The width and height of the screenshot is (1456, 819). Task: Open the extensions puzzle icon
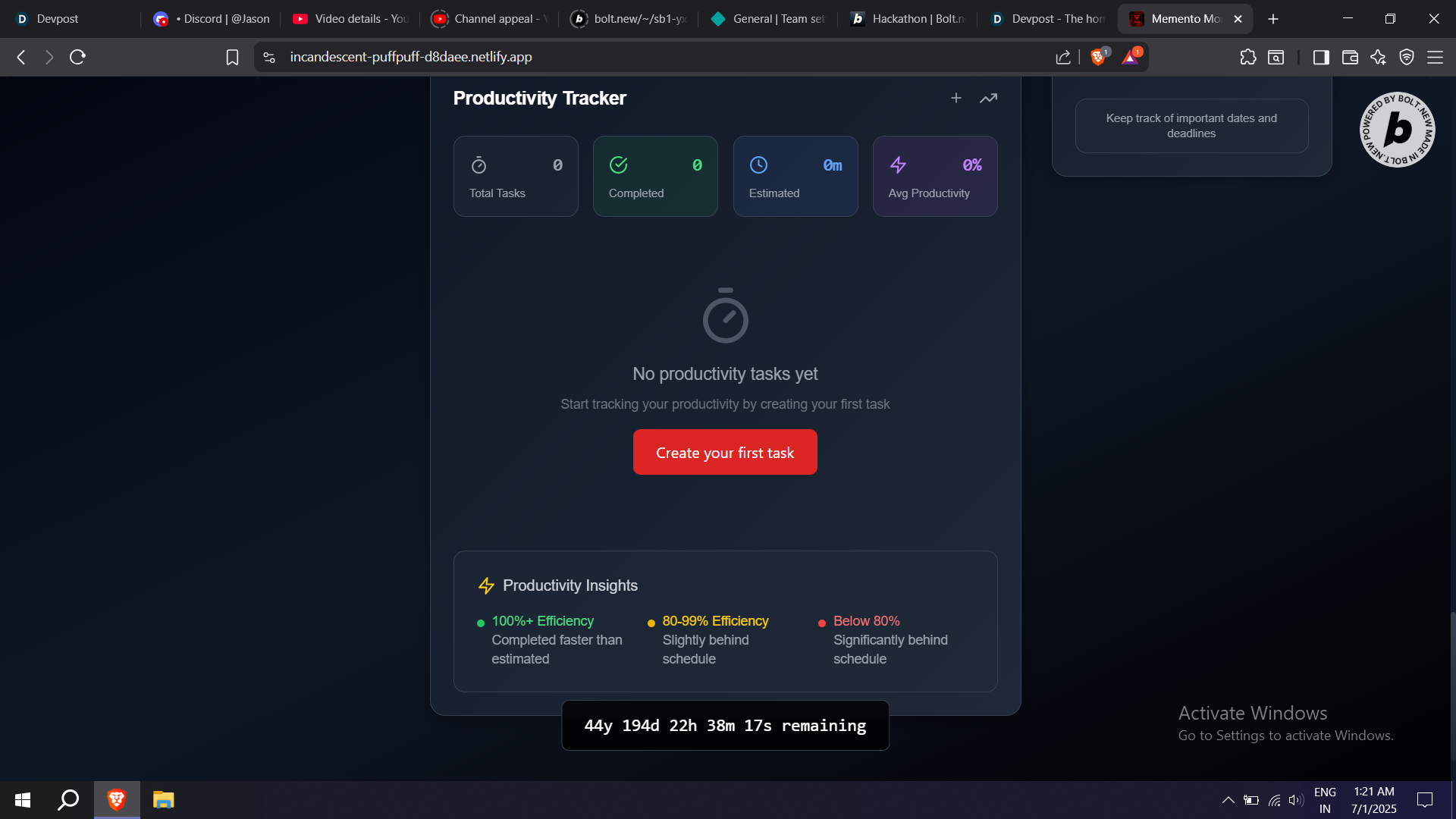[1247, 57]
